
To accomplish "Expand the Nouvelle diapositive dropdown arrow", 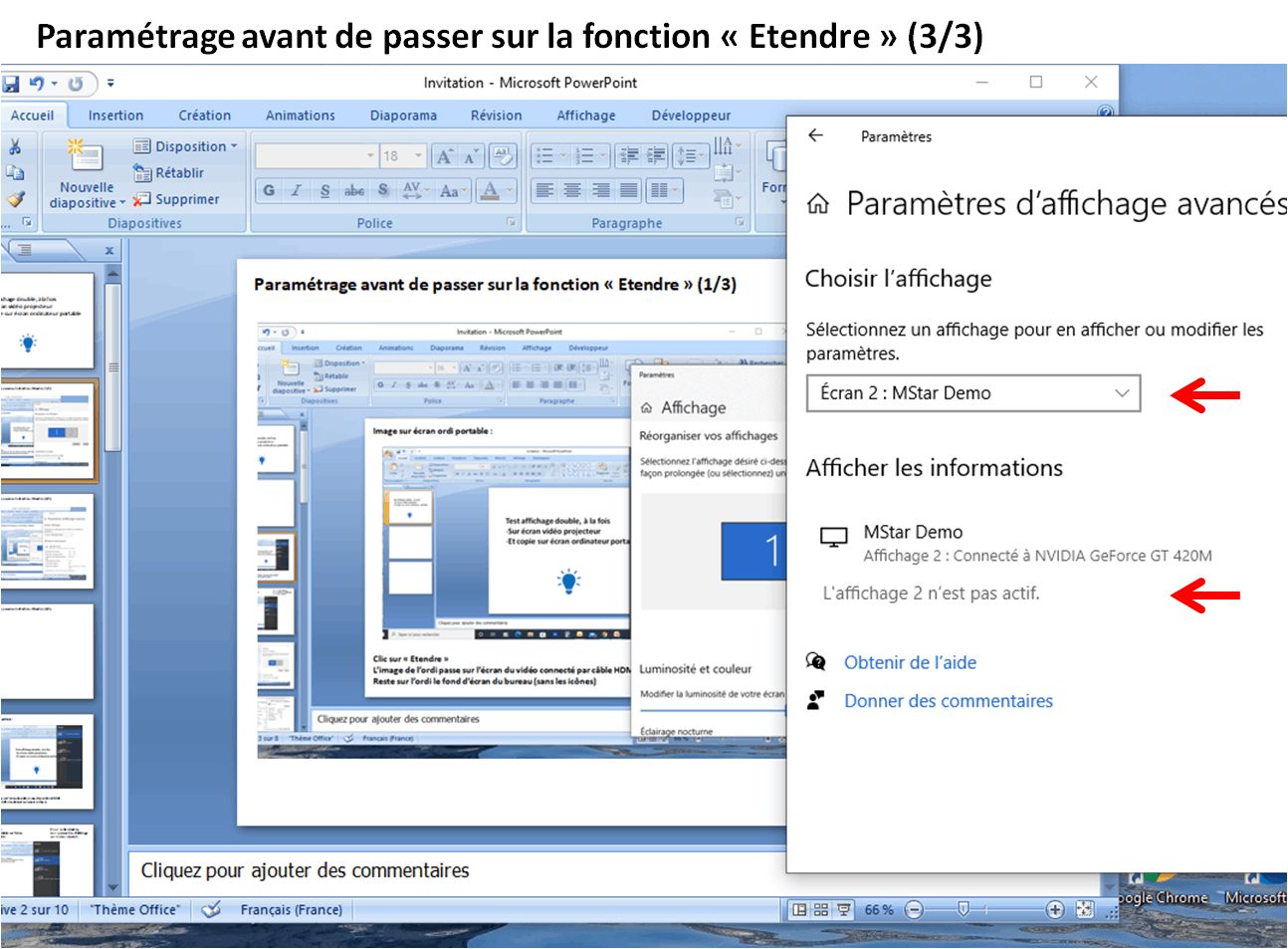I will pos(122,203).
